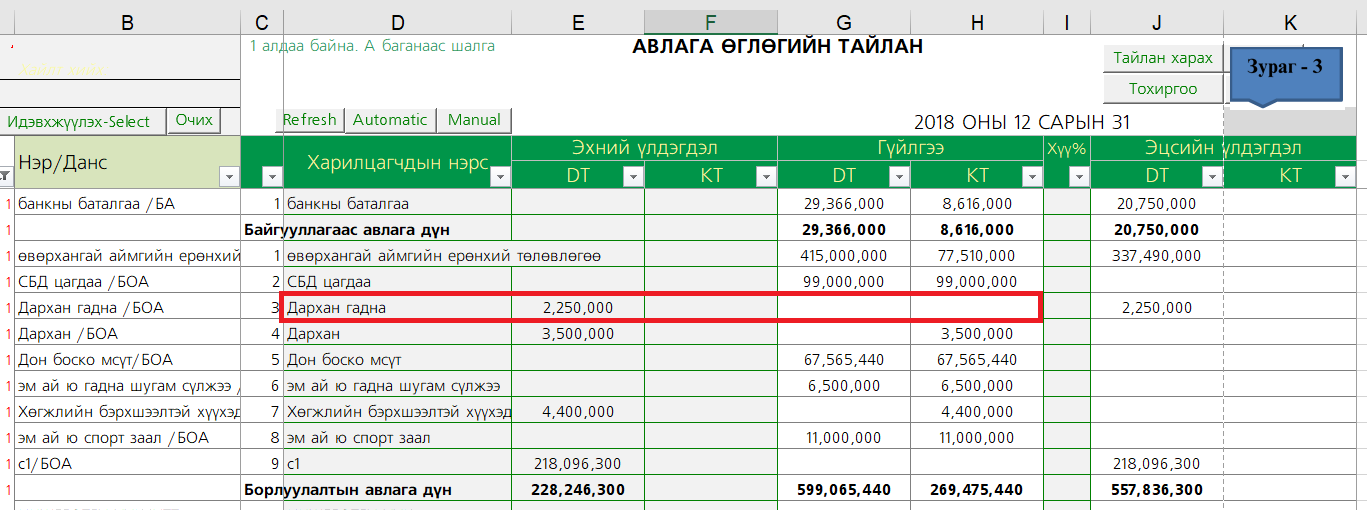Expand the Хүү% column filter
This screenshot has width=1367, height=510.
[x=1078, y=177]
